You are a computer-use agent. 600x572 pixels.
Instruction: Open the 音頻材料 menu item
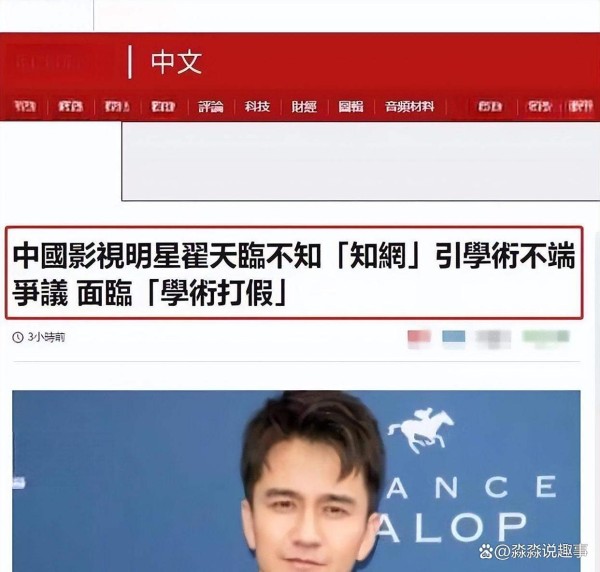click(x=409, y=106)
